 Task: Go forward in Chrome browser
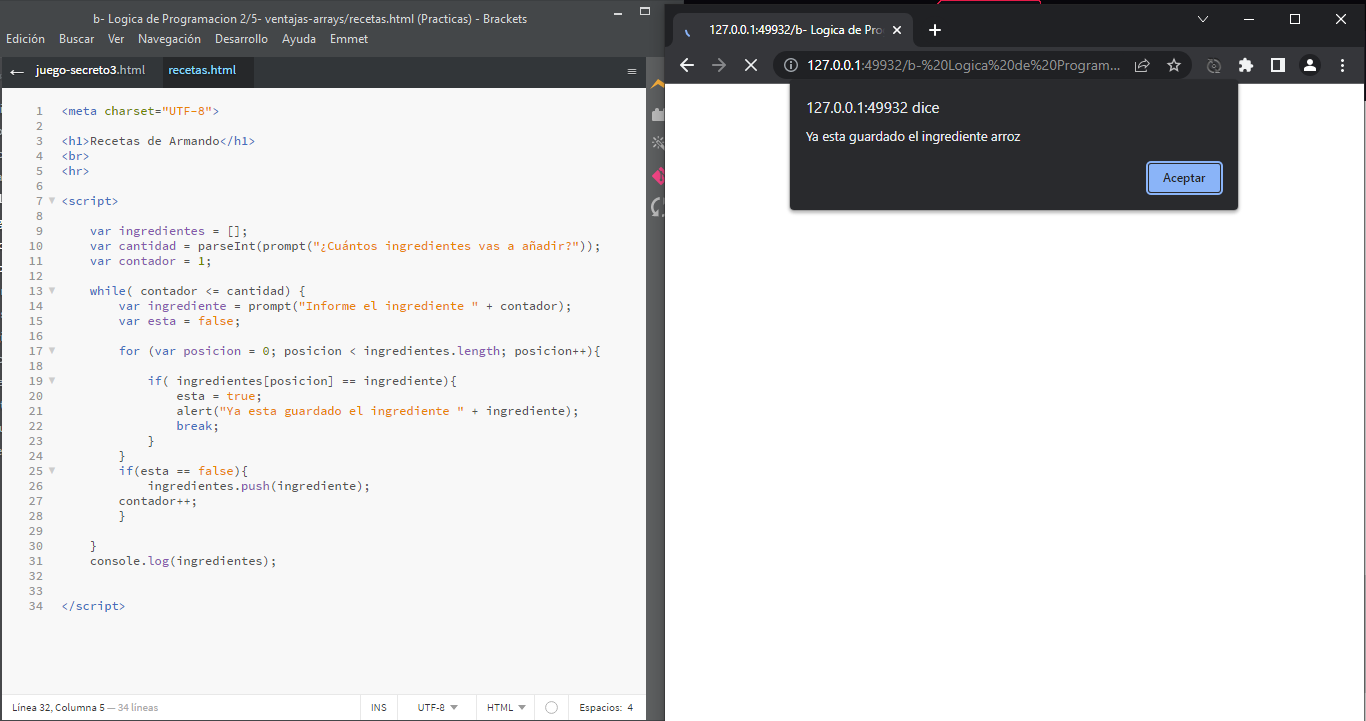coord(718,65)
